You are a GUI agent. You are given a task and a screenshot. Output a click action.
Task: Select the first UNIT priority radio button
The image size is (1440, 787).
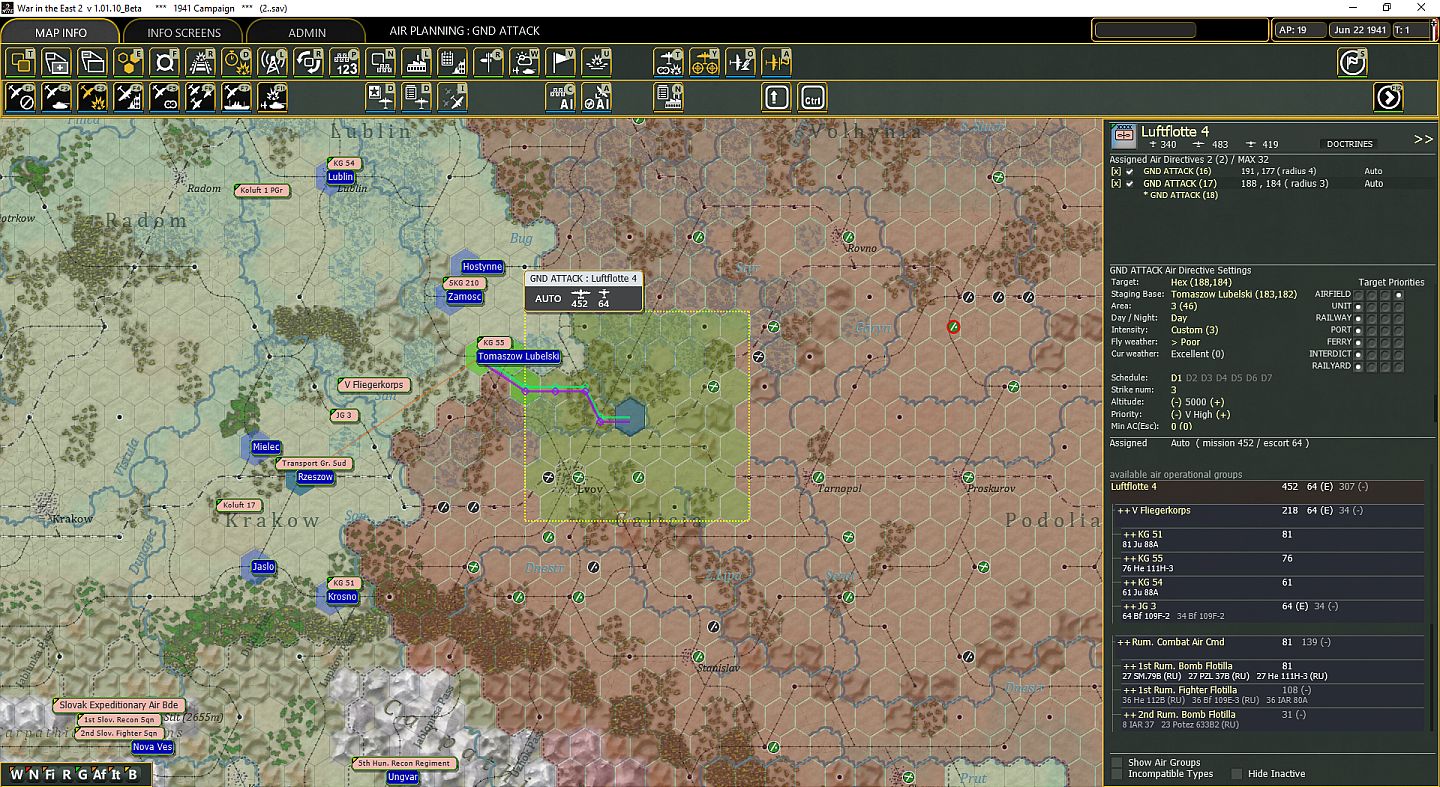(1359, 307)
